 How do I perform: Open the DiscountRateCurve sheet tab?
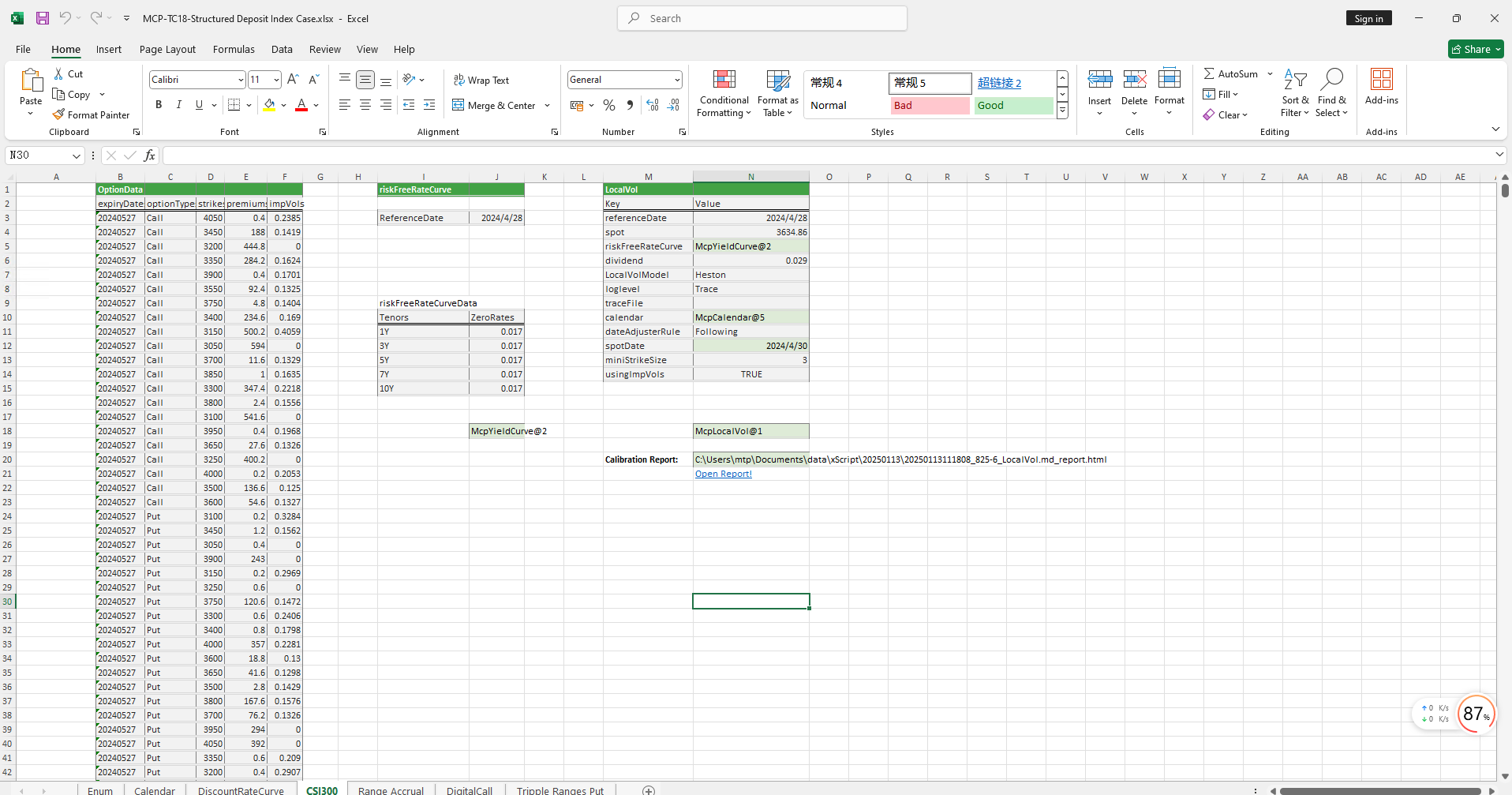click(241, 789)
